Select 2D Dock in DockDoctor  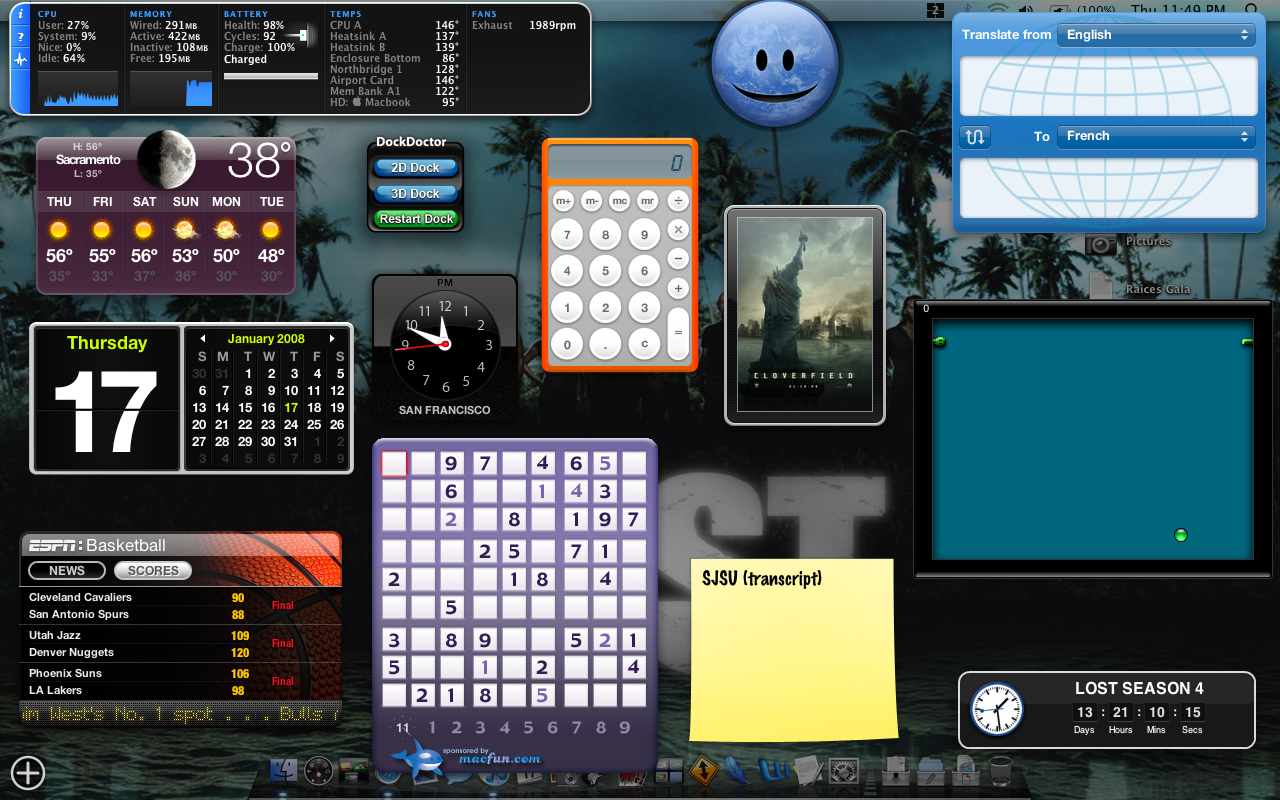415,168
